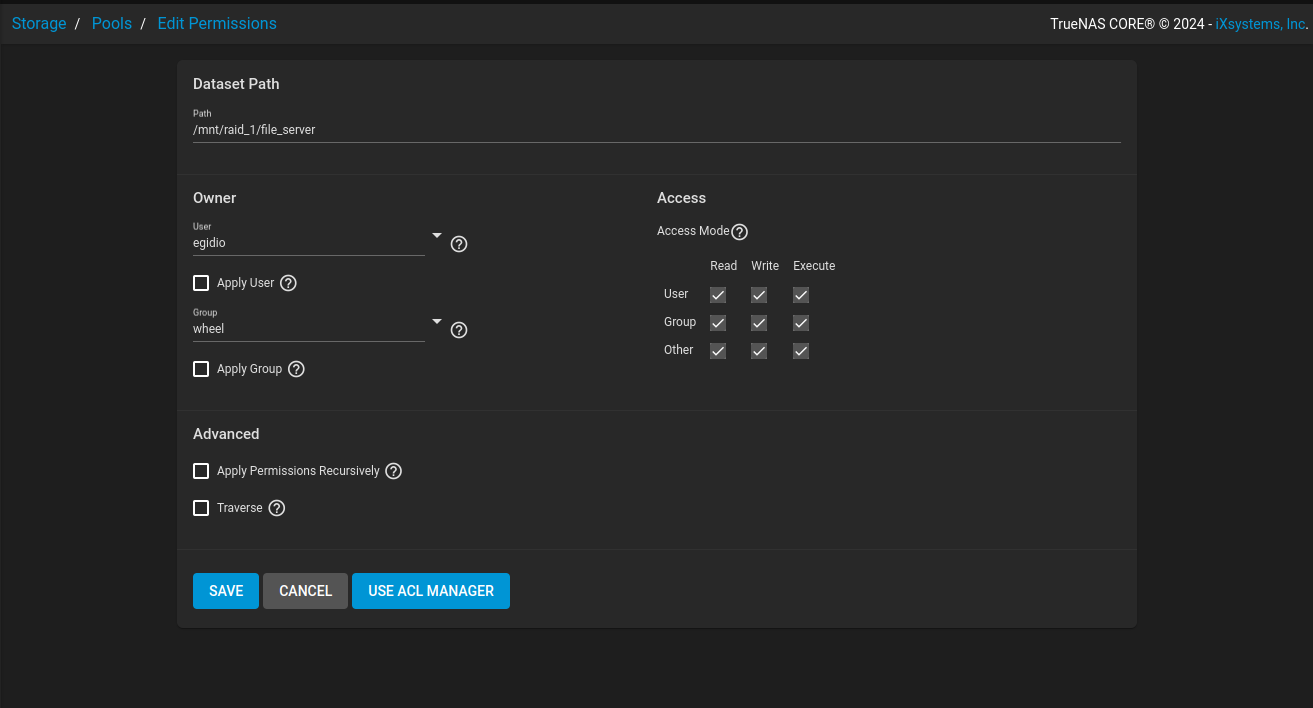This screenshot has width=1313, height=708.
Task: Save the permission changes
Action: pos(226,591)
